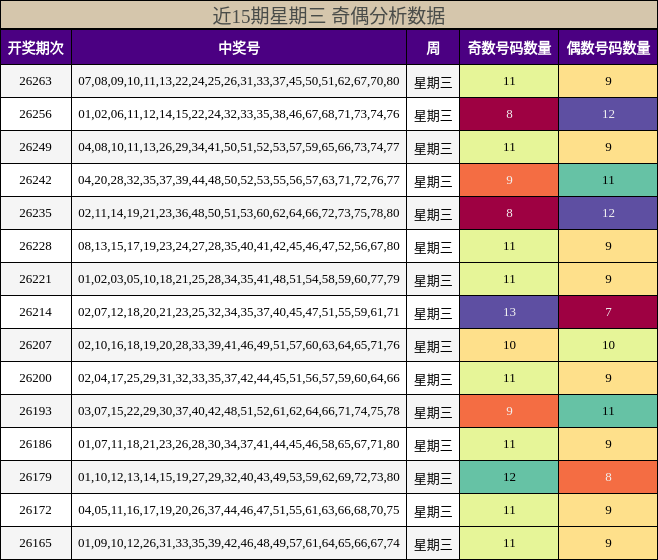Select winning numbers starting 02,07,12,18,20 for 26214
658x560 pixels.
239,312
